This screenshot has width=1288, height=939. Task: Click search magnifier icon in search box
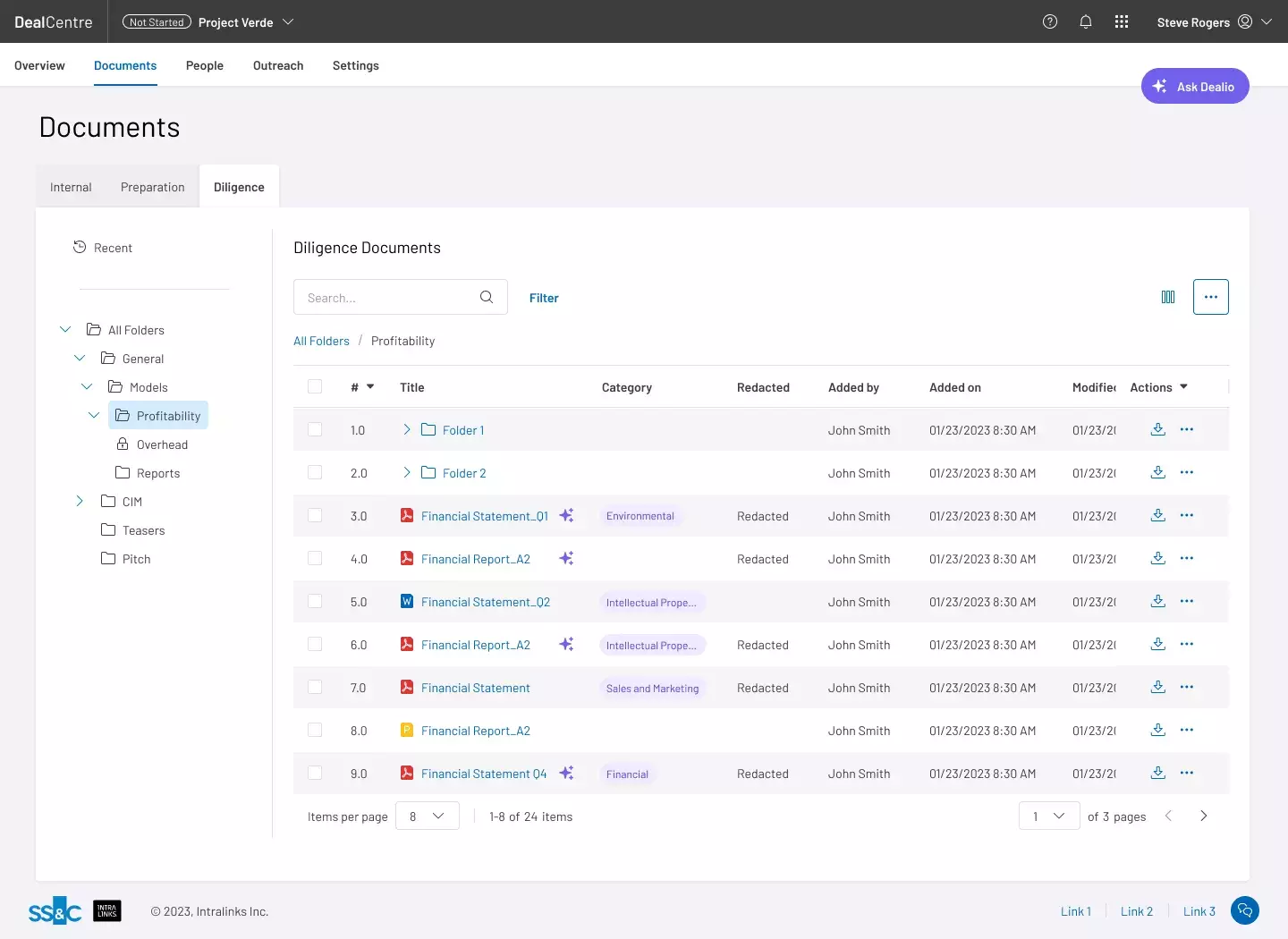(x=487, y=297)
